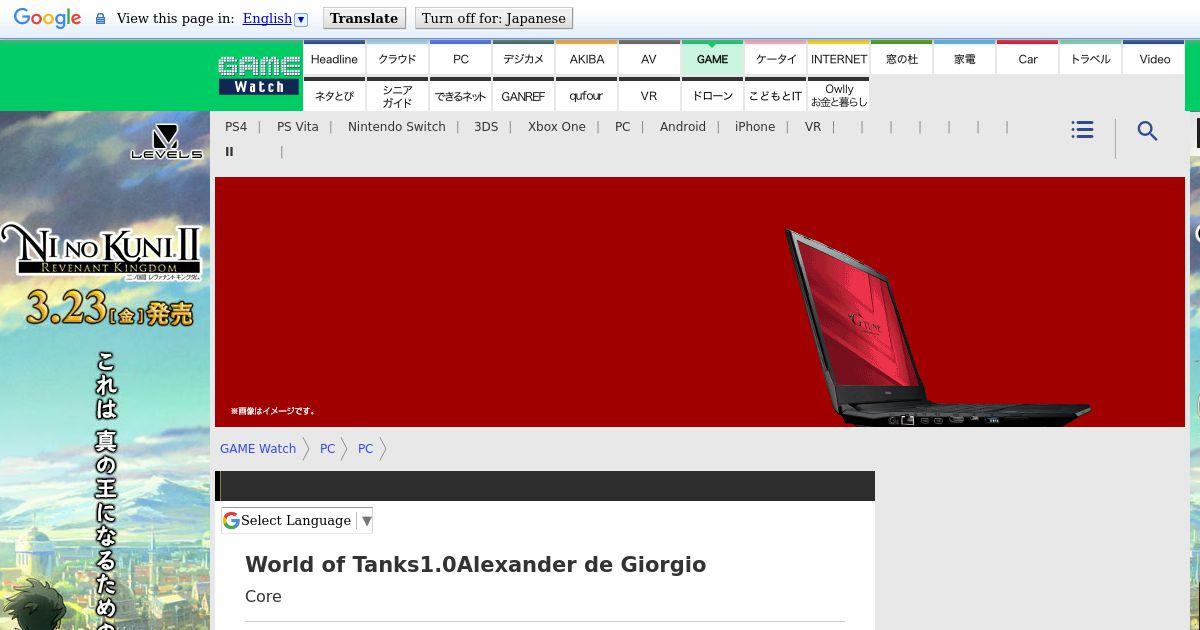Click the first PC breadcrumb link
1200x630 pixels.
click(327, 449)
